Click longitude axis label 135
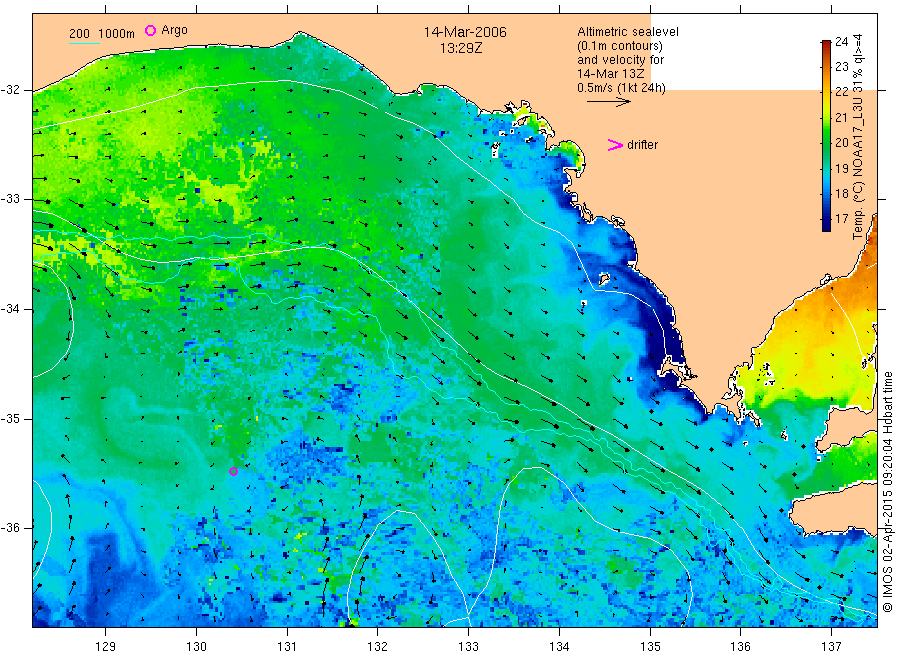Viewport: 900px width, 660px height. point(650,647)
